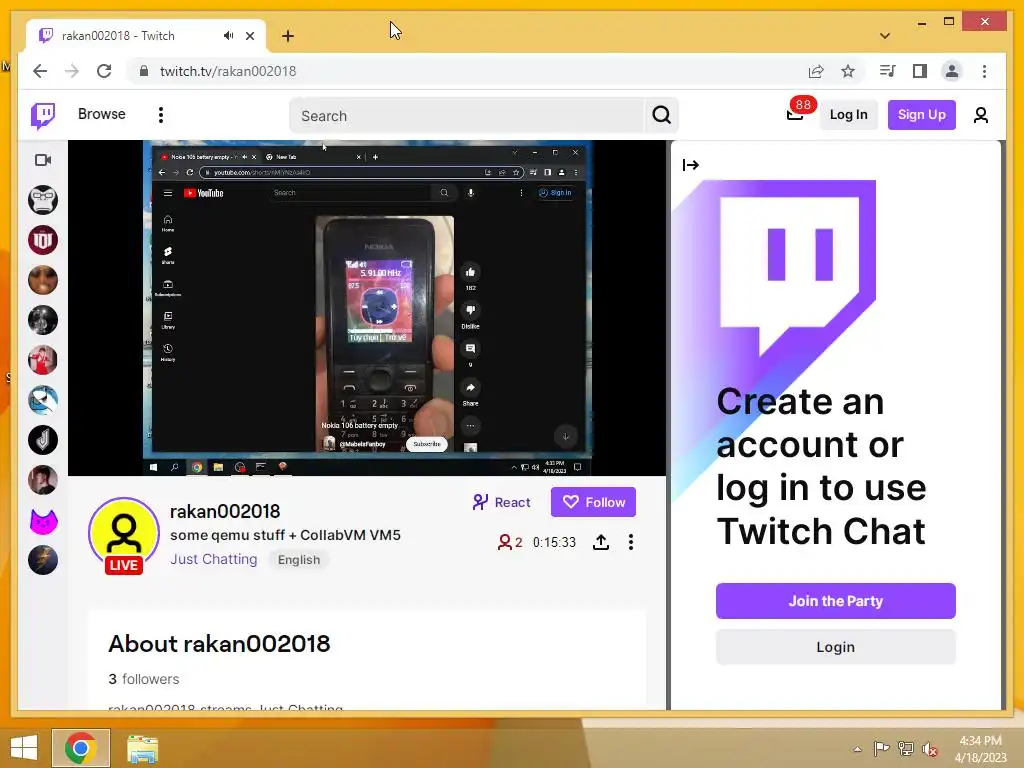
Task: Click the stream title some qemu stuff
Action: click(x=285, y=535)
